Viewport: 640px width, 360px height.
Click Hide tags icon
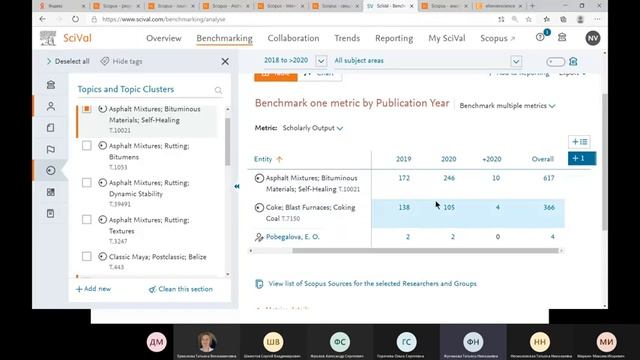(105, 61)
